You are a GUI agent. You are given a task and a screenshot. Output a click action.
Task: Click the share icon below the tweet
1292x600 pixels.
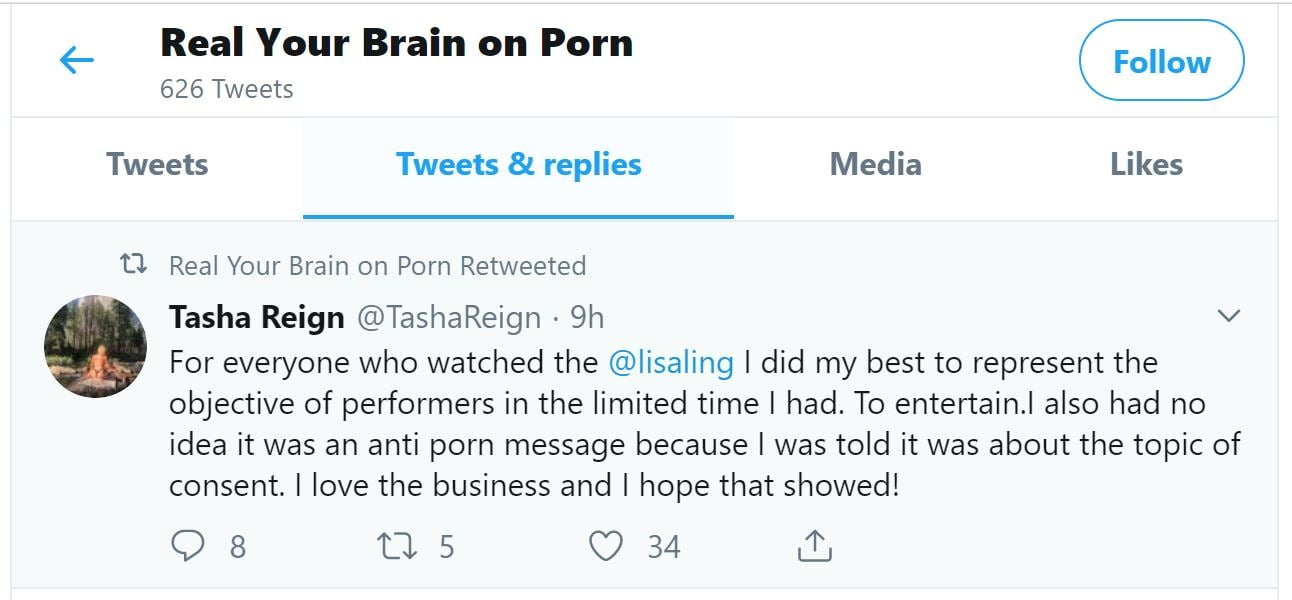click(x=814, y=546)
